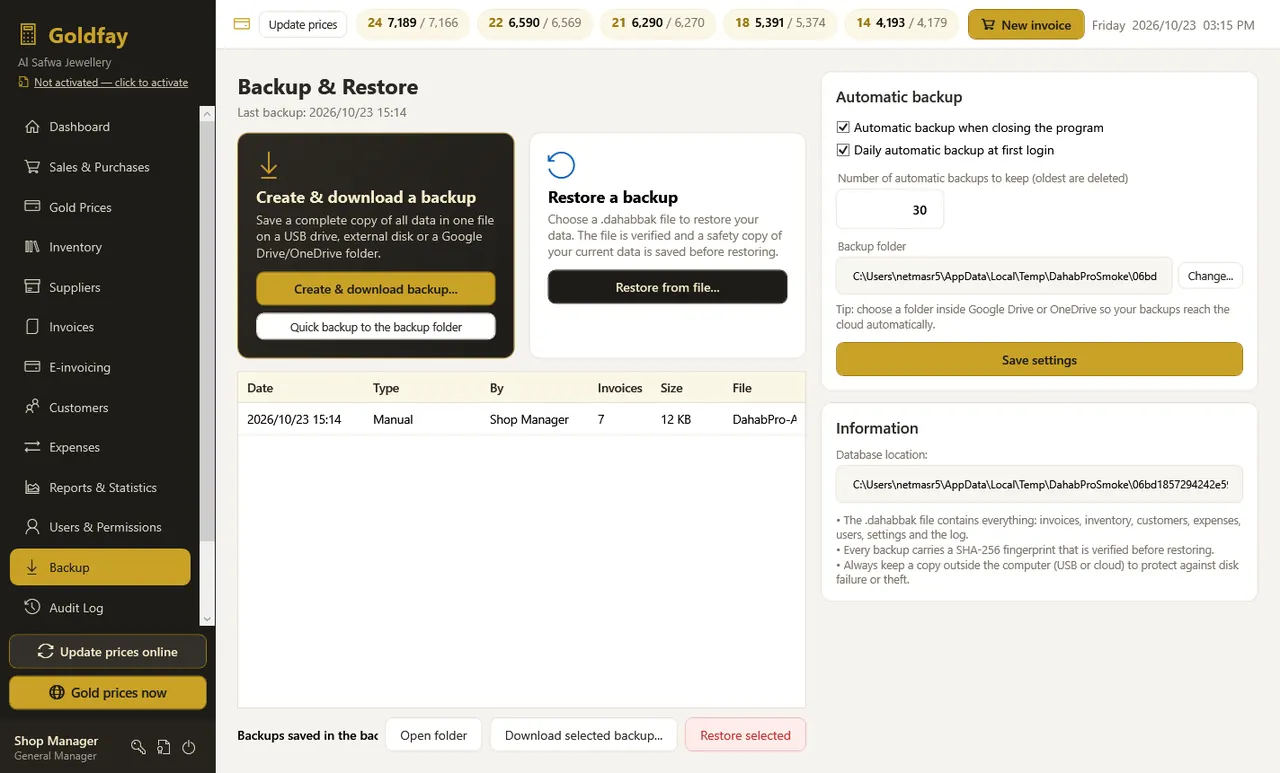Image resolution: width=1280 pixels, height=773 pixels.
Task: Click the Expenses arrows icon
Action: [31, 447]
